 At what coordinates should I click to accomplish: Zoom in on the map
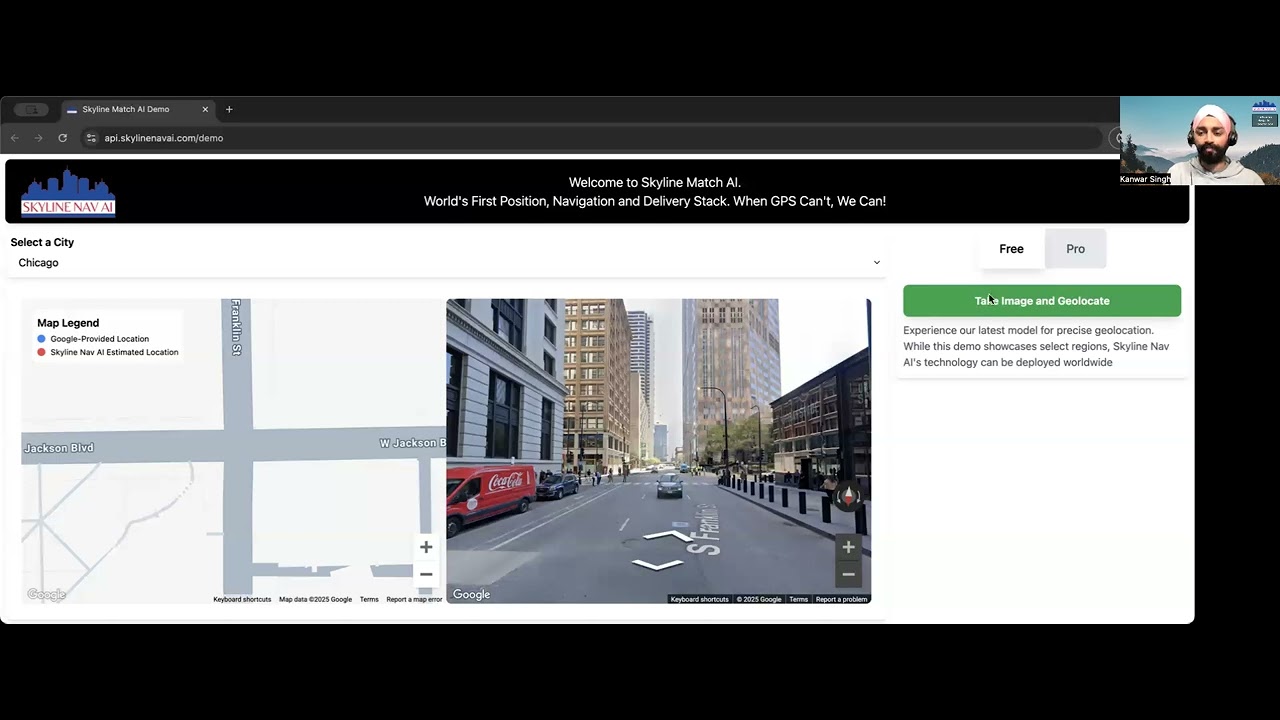(426, 547)
